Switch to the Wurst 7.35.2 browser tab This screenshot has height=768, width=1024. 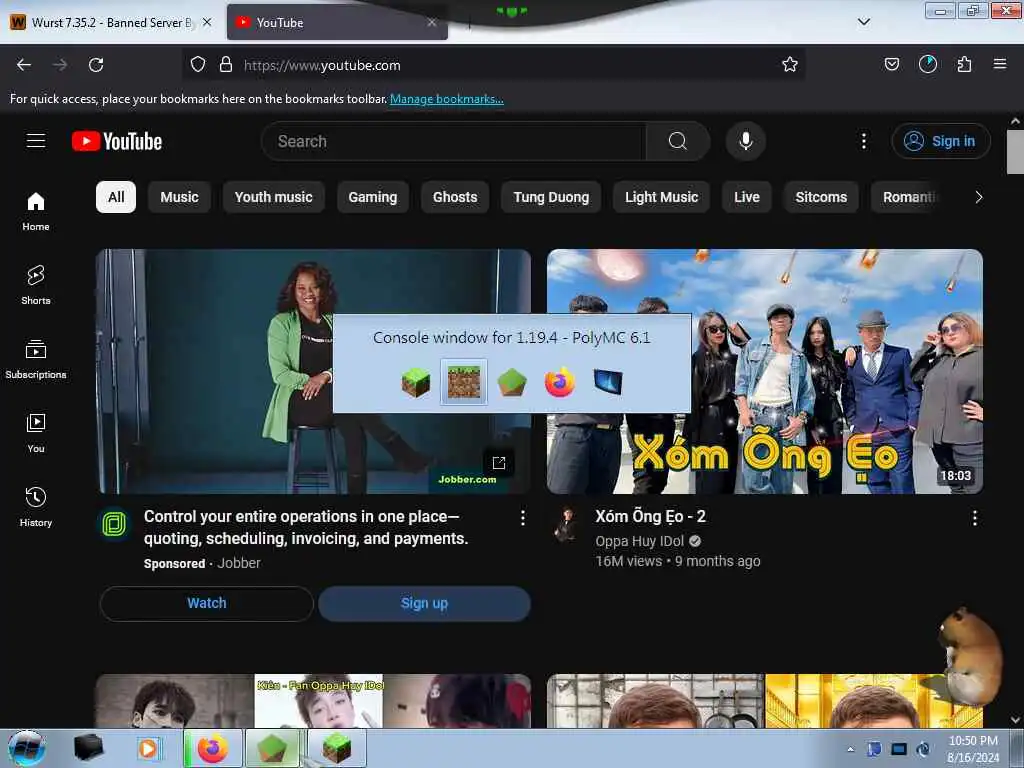pos(111,22)
